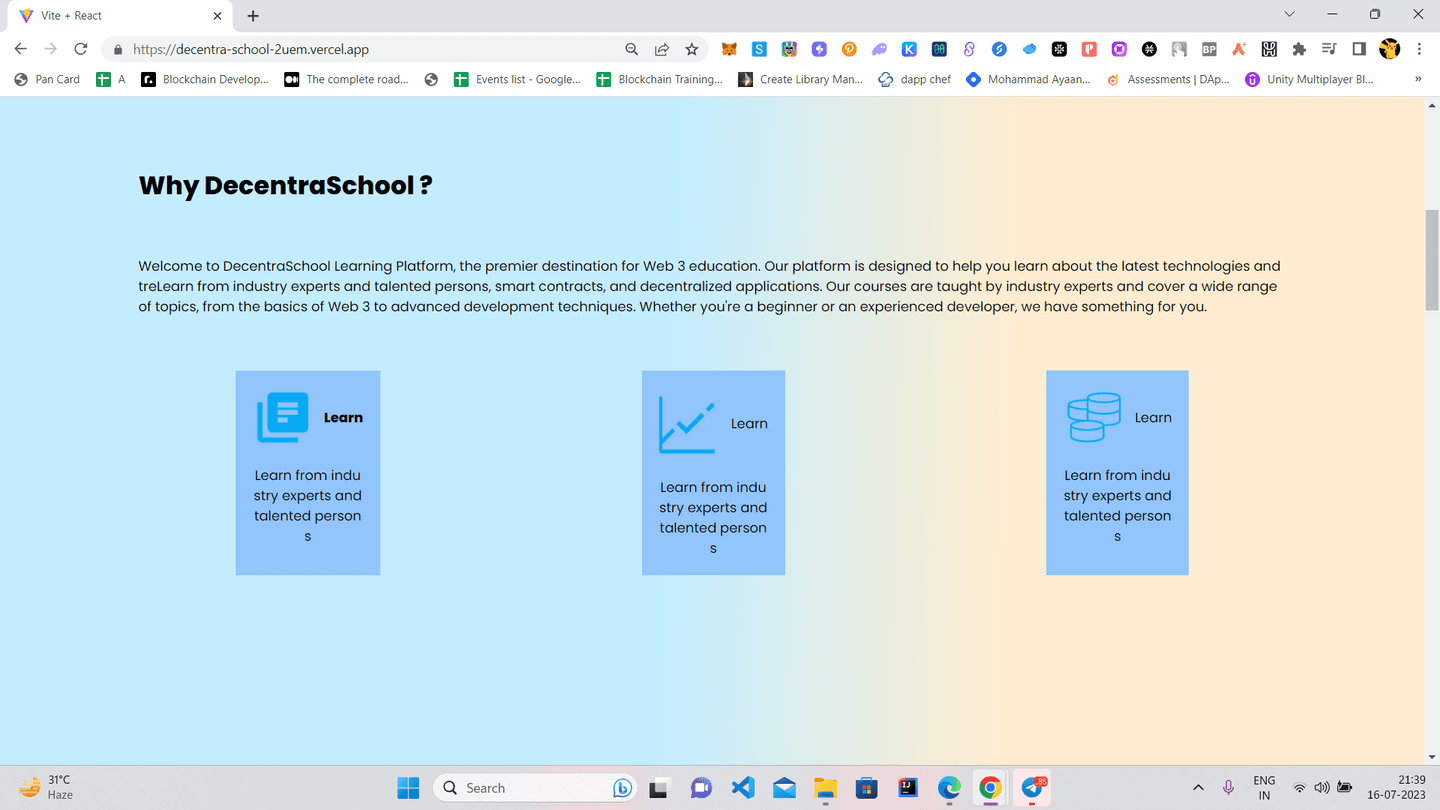Screen dimensions: 1440x810
Task: Click the Learn title in the chart card
Action: tap(749, 424)
